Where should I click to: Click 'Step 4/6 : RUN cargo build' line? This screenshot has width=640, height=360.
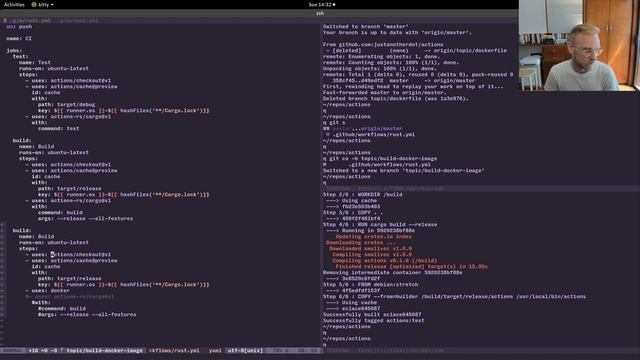pyautogui.click(x=380, y=224)
